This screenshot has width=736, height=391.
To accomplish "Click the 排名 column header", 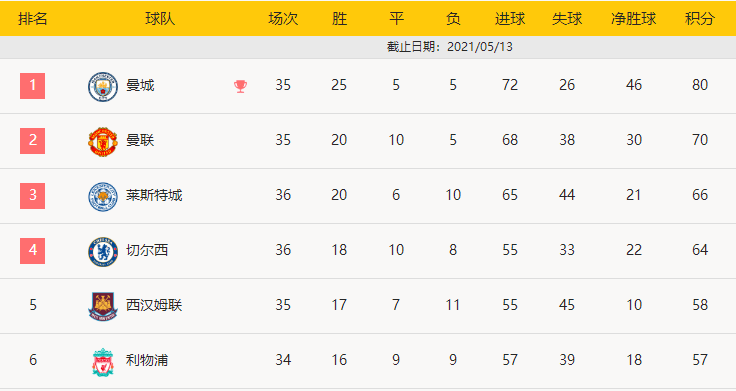I will tap(32, 19).
